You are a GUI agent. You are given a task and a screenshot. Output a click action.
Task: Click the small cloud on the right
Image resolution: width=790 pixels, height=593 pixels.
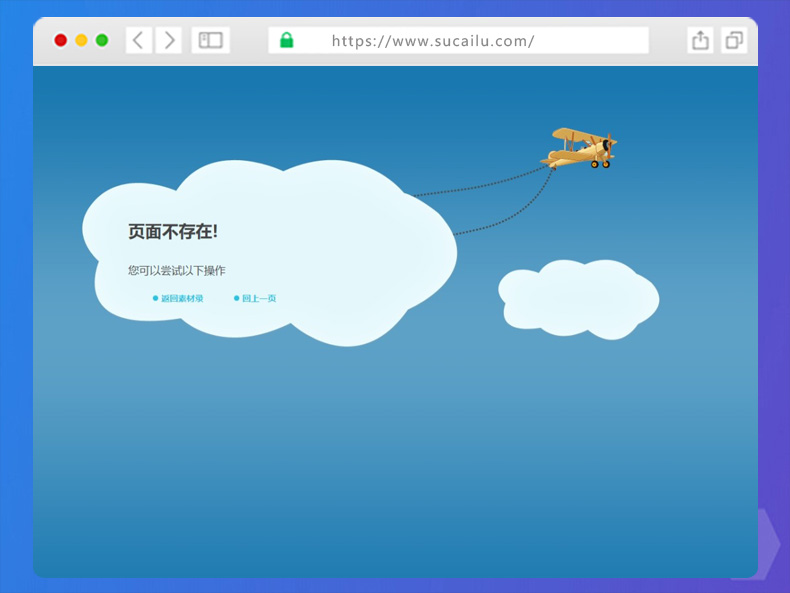(x=578, y=298)
